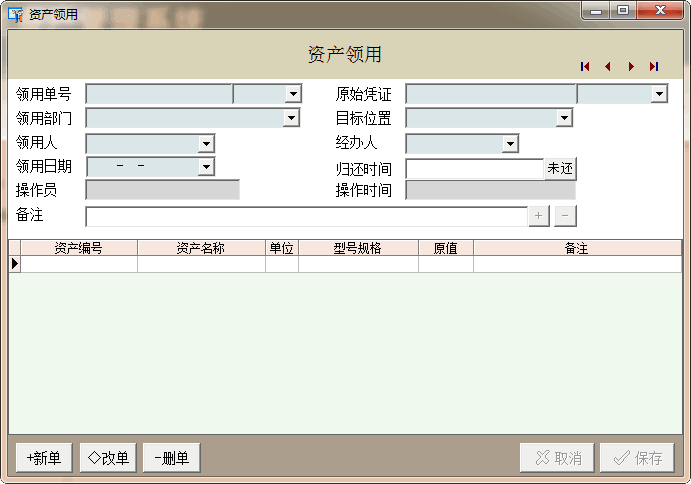Open the 领用日期 date picker dropdown
The image size is (691, 484).
pos(206,167)
